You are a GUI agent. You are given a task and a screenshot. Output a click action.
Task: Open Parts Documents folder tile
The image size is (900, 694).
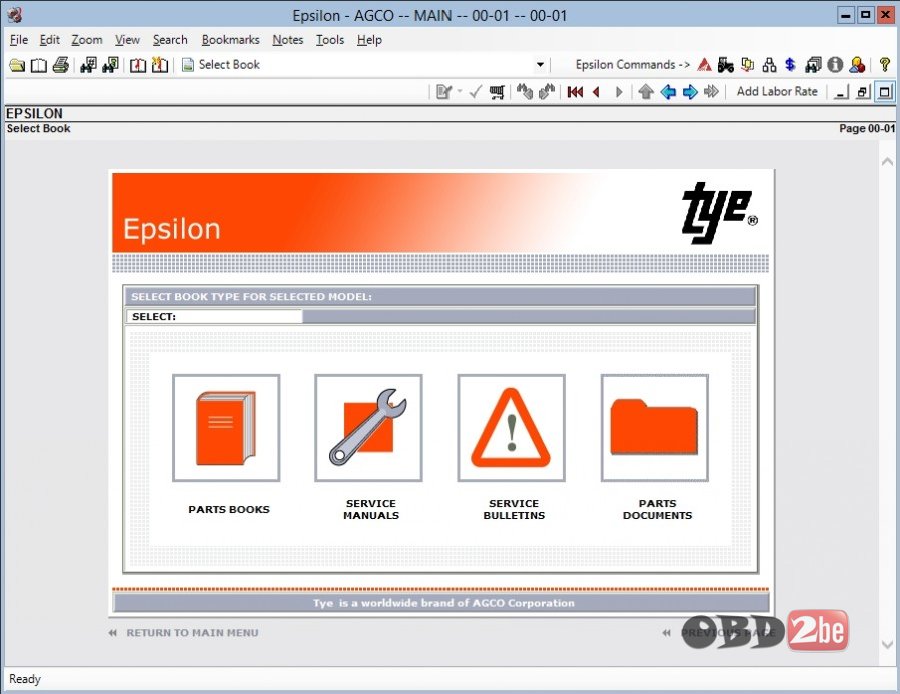coord(655,428)
